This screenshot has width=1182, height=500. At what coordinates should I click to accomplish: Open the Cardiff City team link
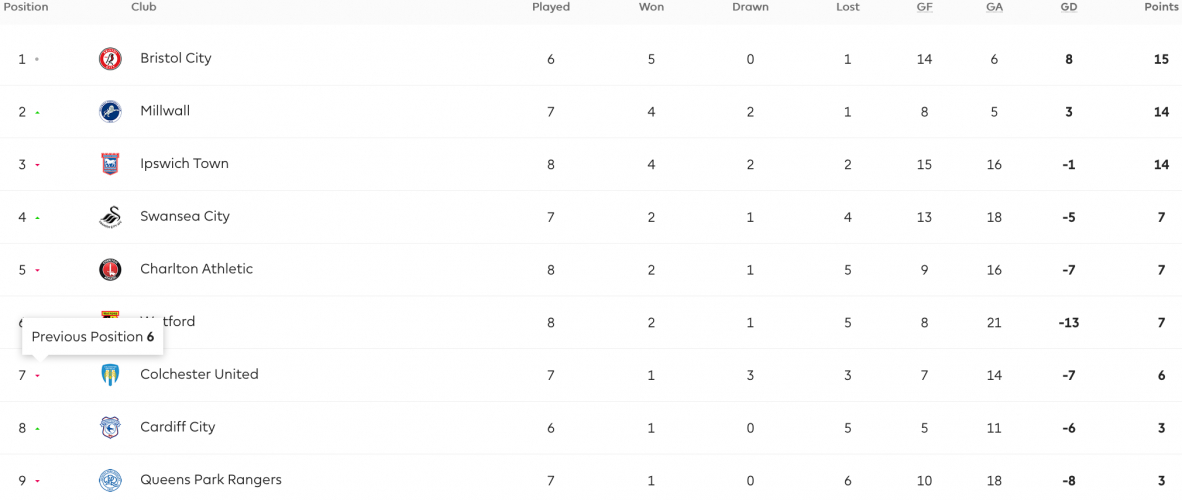point(178,427)
